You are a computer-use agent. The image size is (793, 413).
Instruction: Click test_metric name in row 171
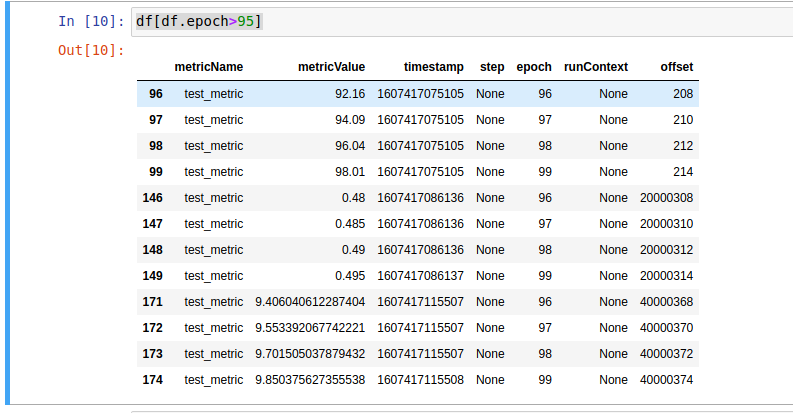(214, 302)
